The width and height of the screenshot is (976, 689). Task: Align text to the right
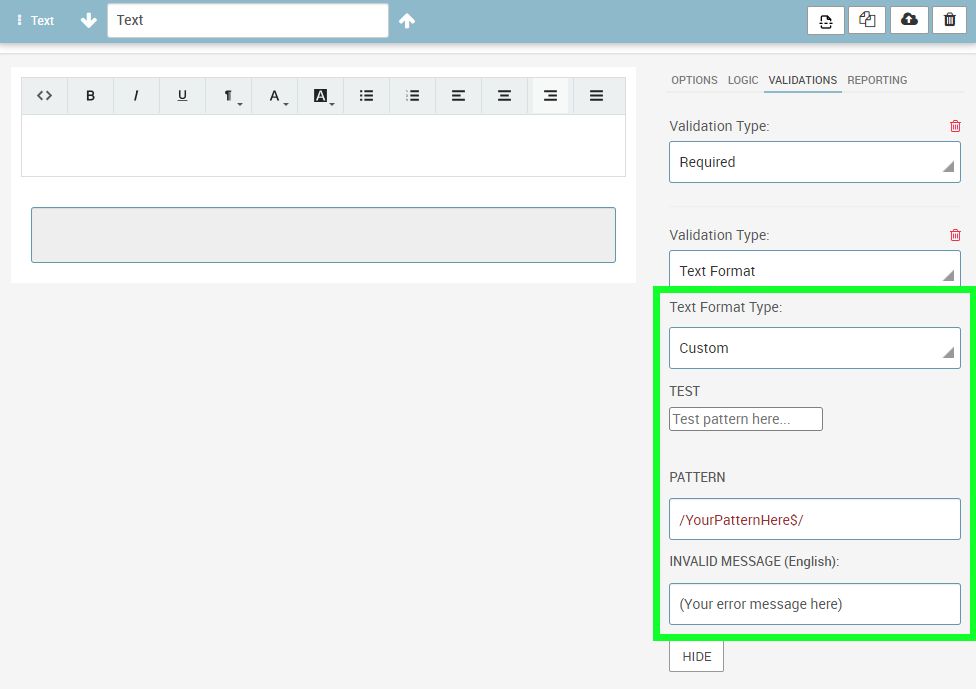tap(551, 96)
